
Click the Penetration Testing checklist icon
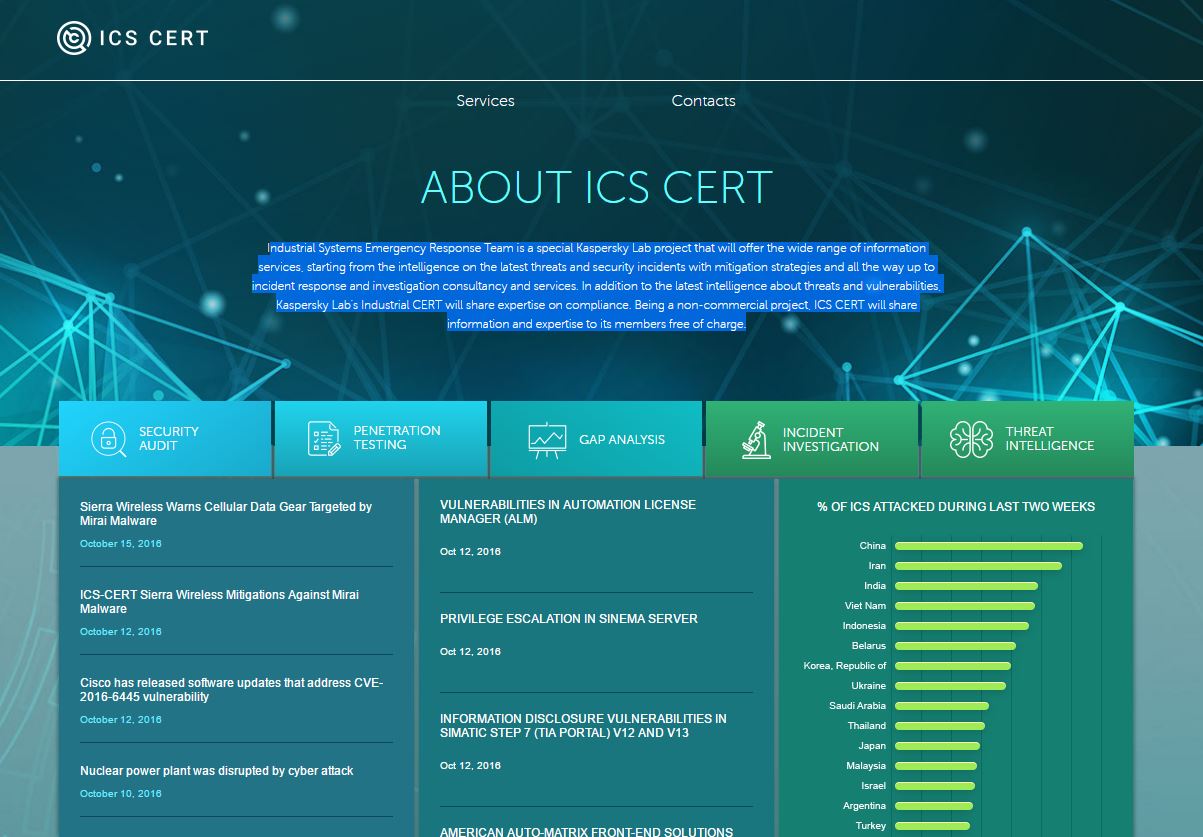click(x=323, y=438)
